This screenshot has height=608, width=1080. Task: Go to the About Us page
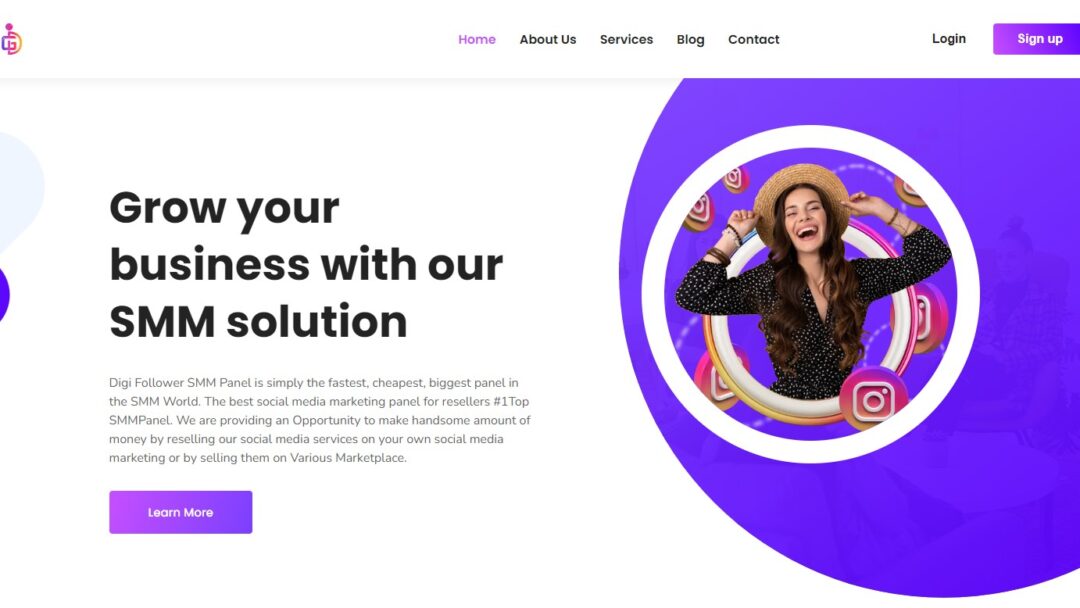(x=548, y=39)
